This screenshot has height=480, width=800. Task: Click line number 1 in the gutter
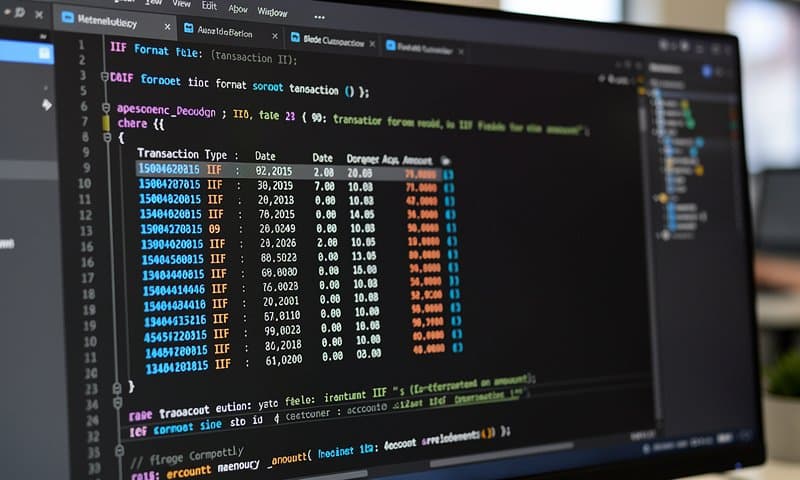(x=86, y=45)
